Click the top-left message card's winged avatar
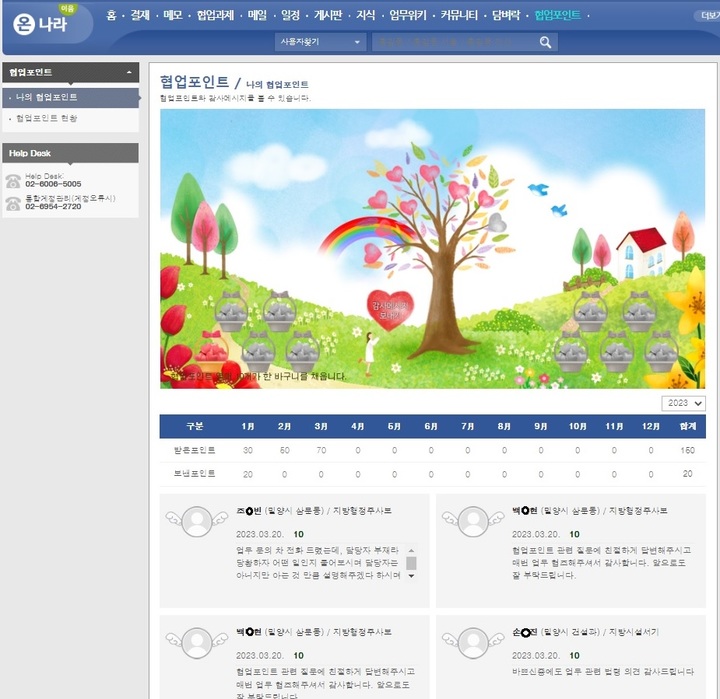Image resolution: width=720 pixels, height=699 pixels. [197, 521]
